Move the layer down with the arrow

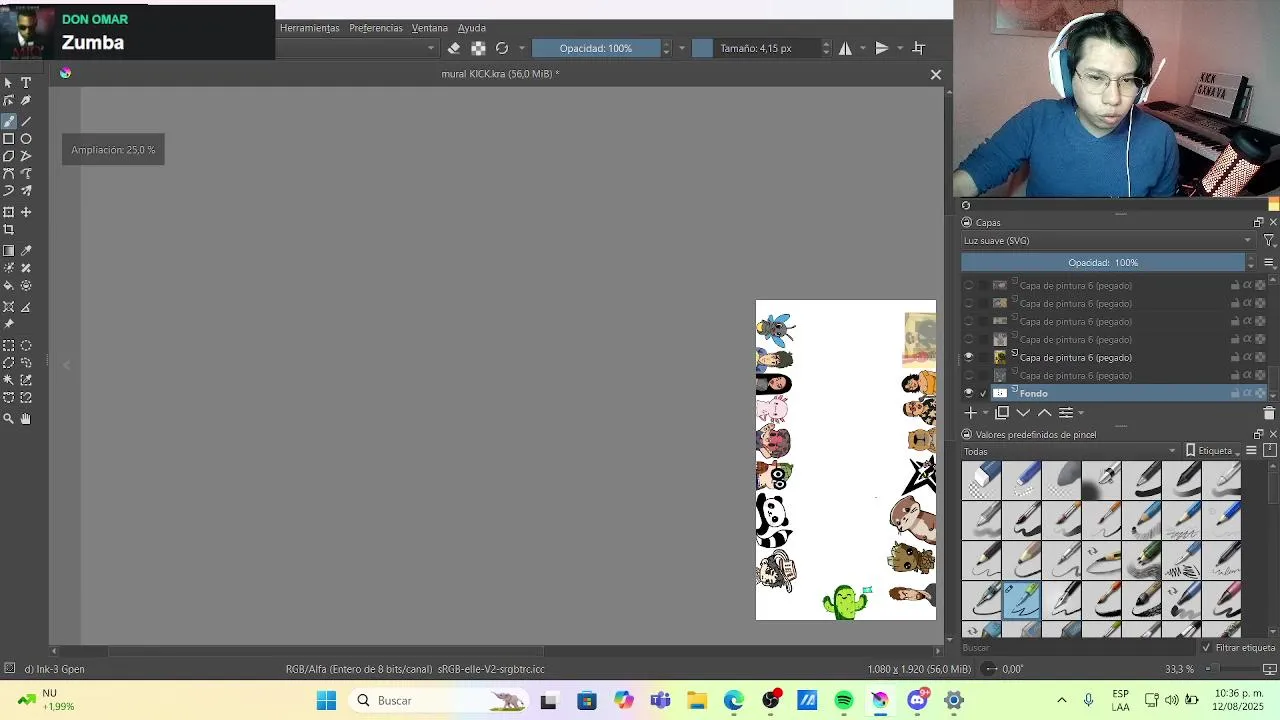[x=1023, y=413]
